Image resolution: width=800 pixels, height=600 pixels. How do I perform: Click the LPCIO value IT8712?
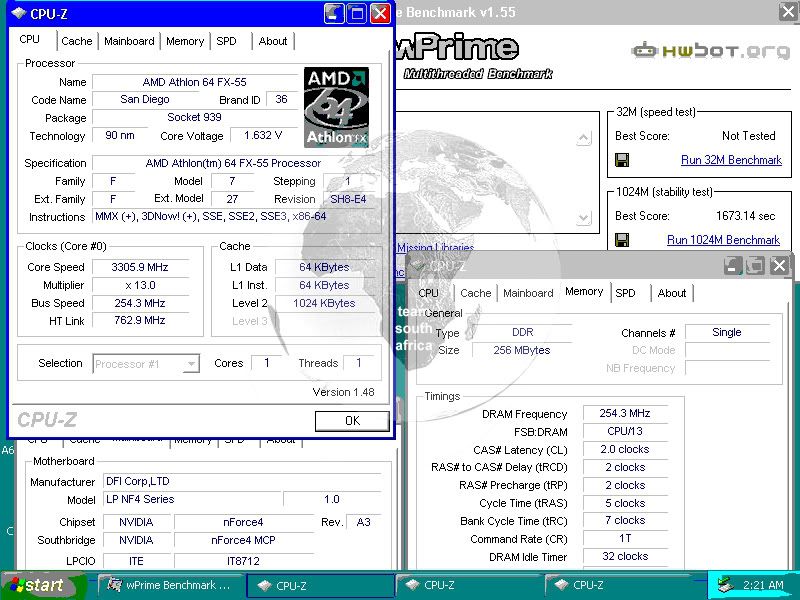pyautogui.click(x=243, y=561)
